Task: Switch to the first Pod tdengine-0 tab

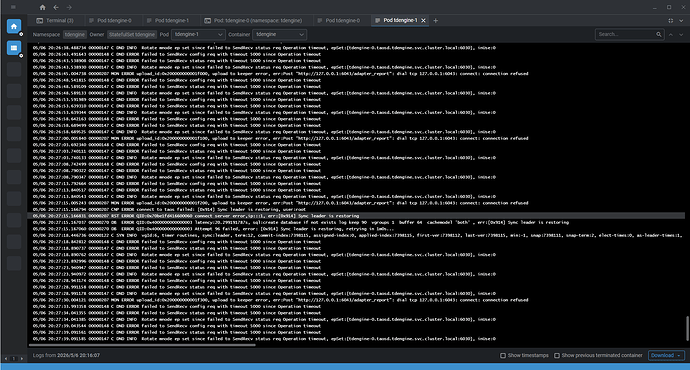Action: click(x=110, y=20)
